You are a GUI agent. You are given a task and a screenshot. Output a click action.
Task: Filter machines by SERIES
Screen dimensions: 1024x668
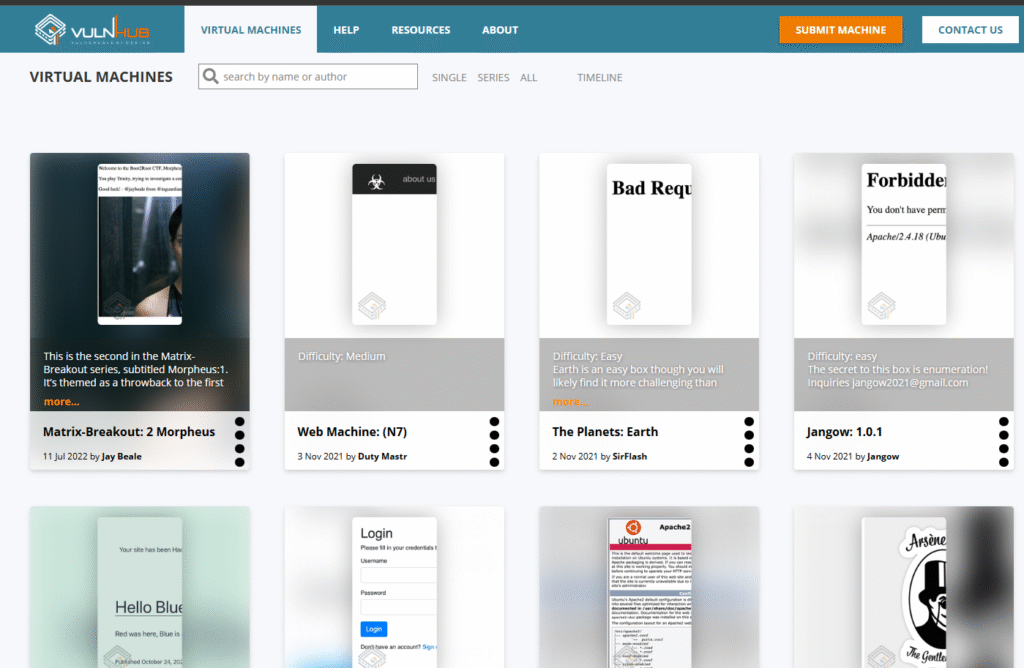493,78
